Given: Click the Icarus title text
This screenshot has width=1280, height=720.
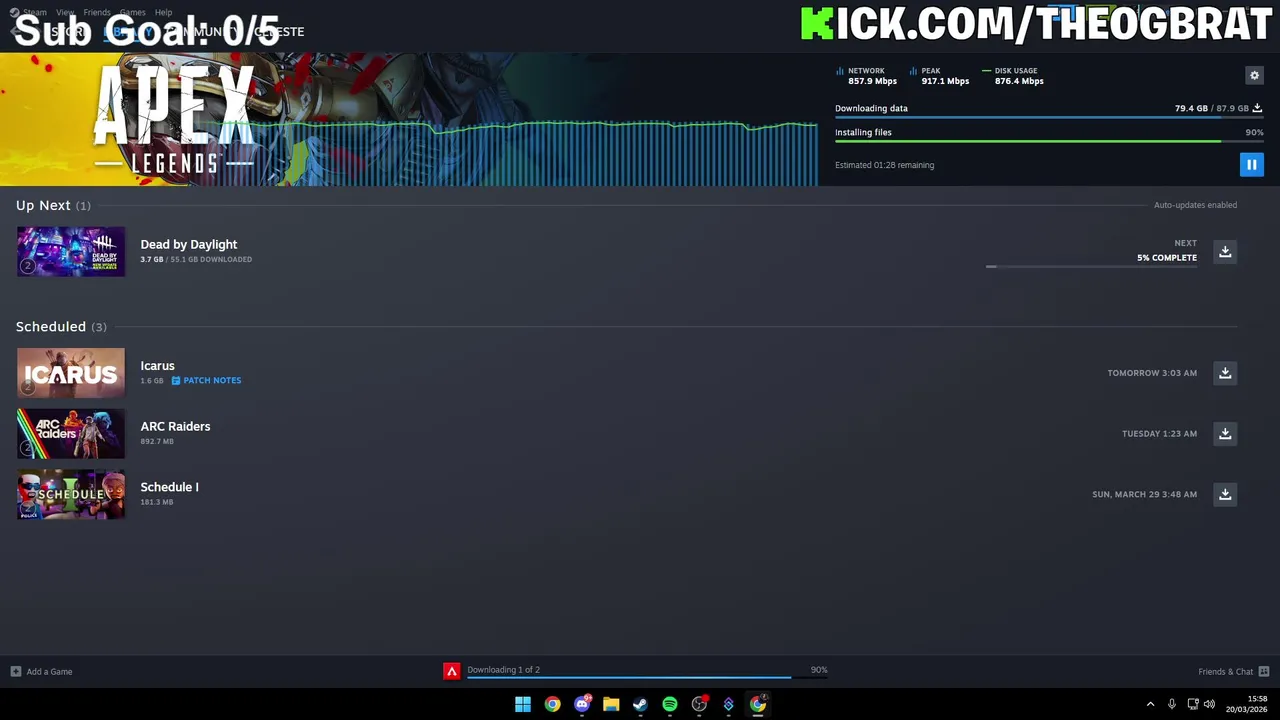Looking at the screenshot, I should [x=158, y=366].
